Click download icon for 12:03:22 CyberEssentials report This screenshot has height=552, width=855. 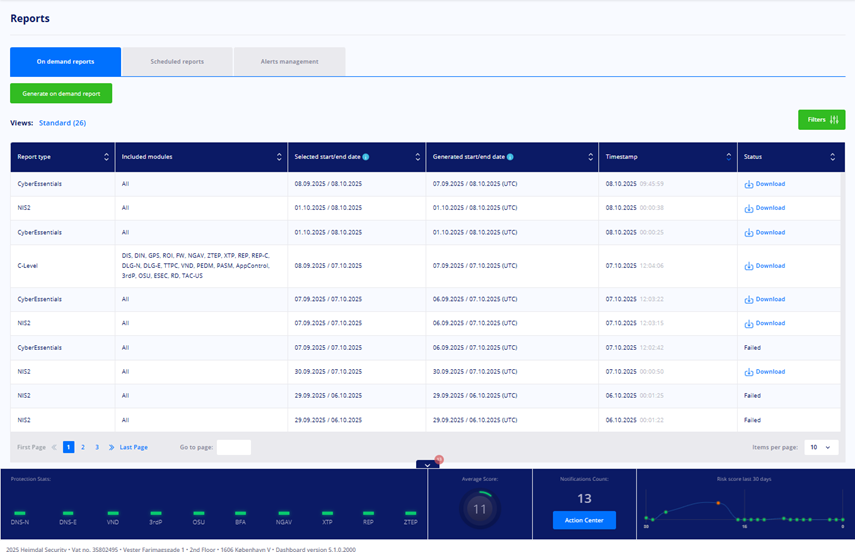pyautogui.click(x=749, y=299)
